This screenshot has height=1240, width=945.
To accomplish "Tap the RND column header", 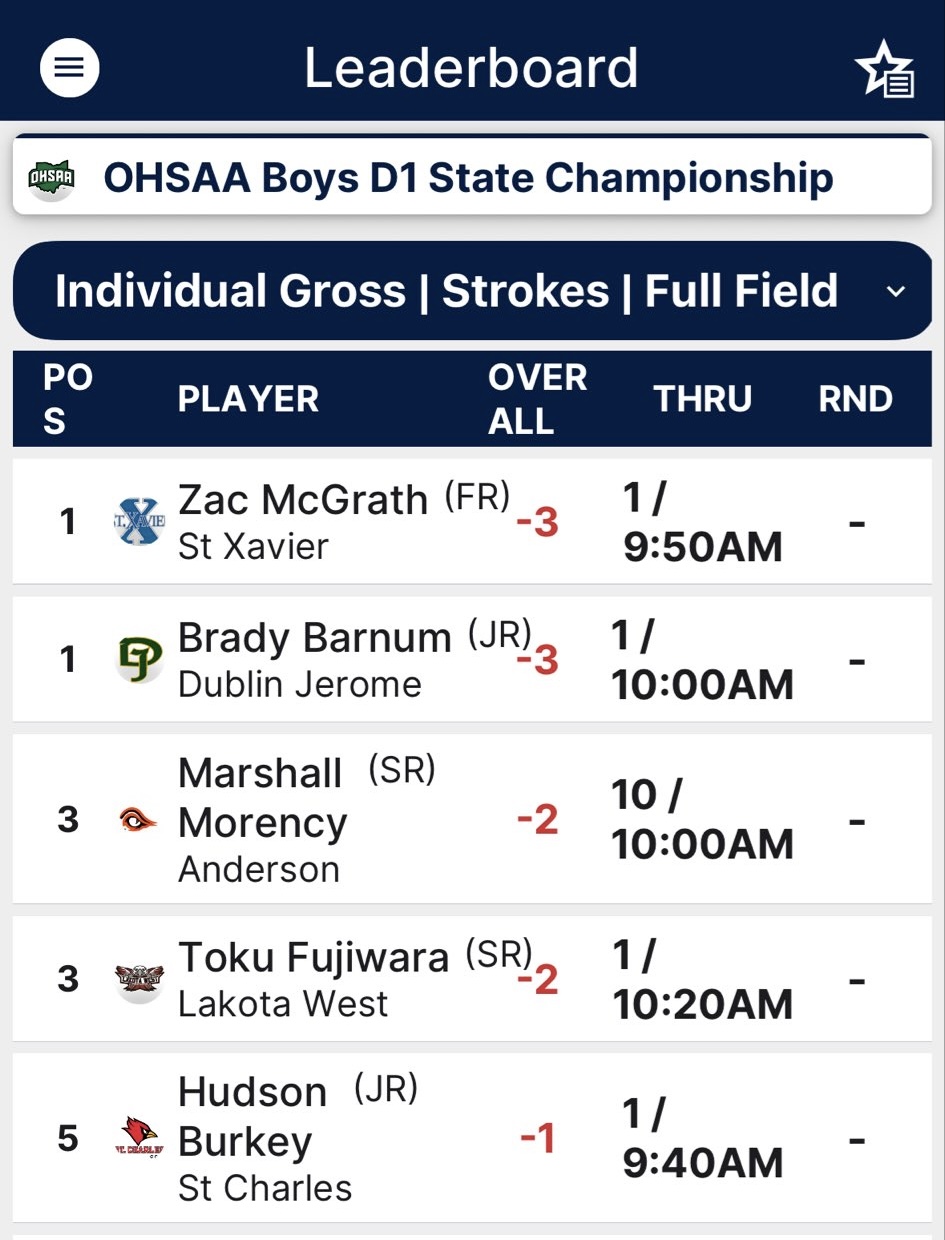I will (x=855, y=399).
